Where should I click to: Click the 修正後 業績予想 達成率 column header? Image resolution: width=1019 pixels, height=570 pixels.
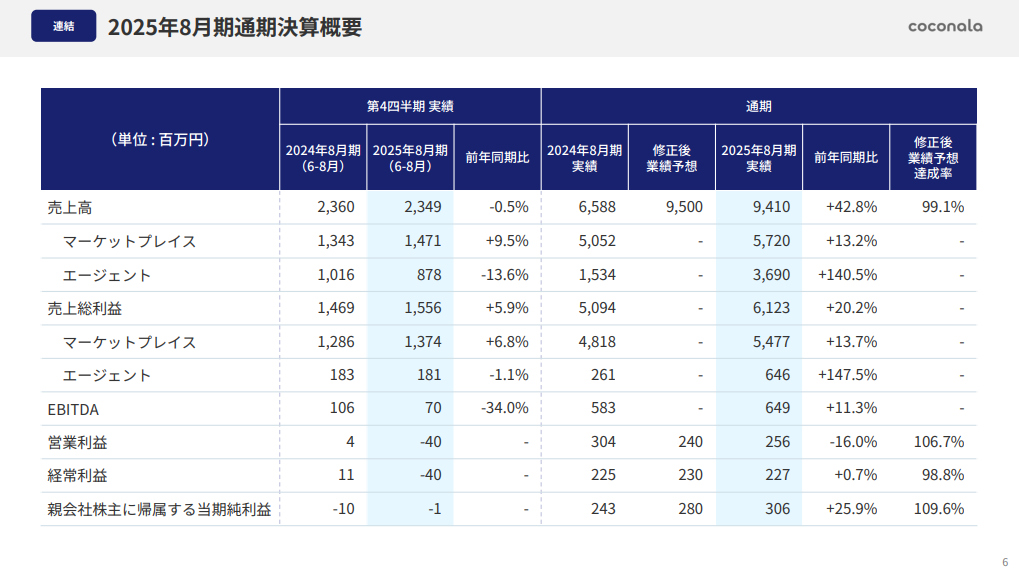point(932,158)
